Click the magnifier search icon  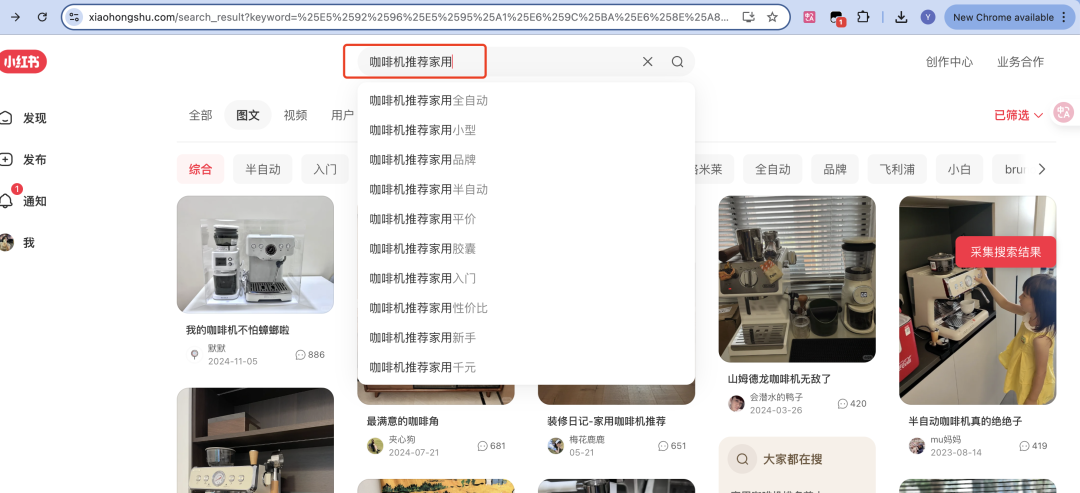coord(677,62)
